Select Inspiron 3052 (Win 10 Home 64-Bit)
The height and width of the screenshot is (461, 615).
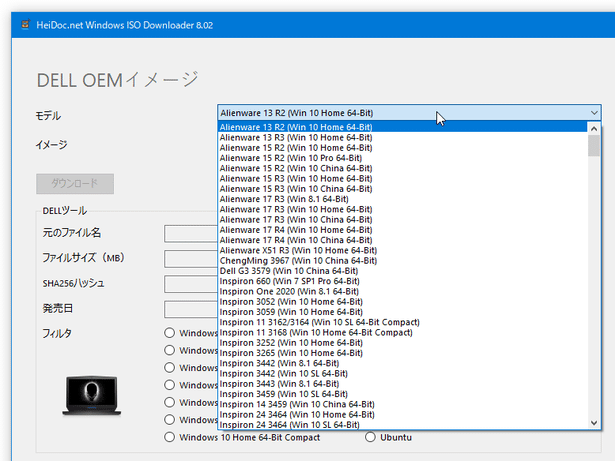(x=402, y=301)
